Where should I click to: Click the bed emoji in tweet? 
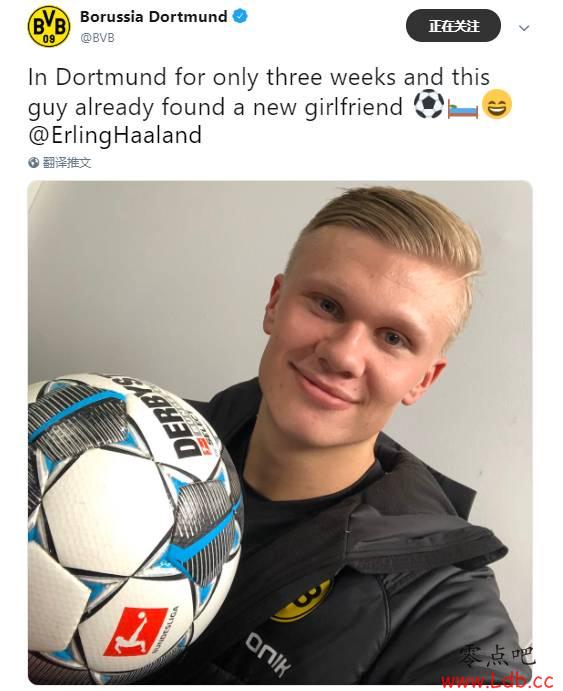coord(463,109)
